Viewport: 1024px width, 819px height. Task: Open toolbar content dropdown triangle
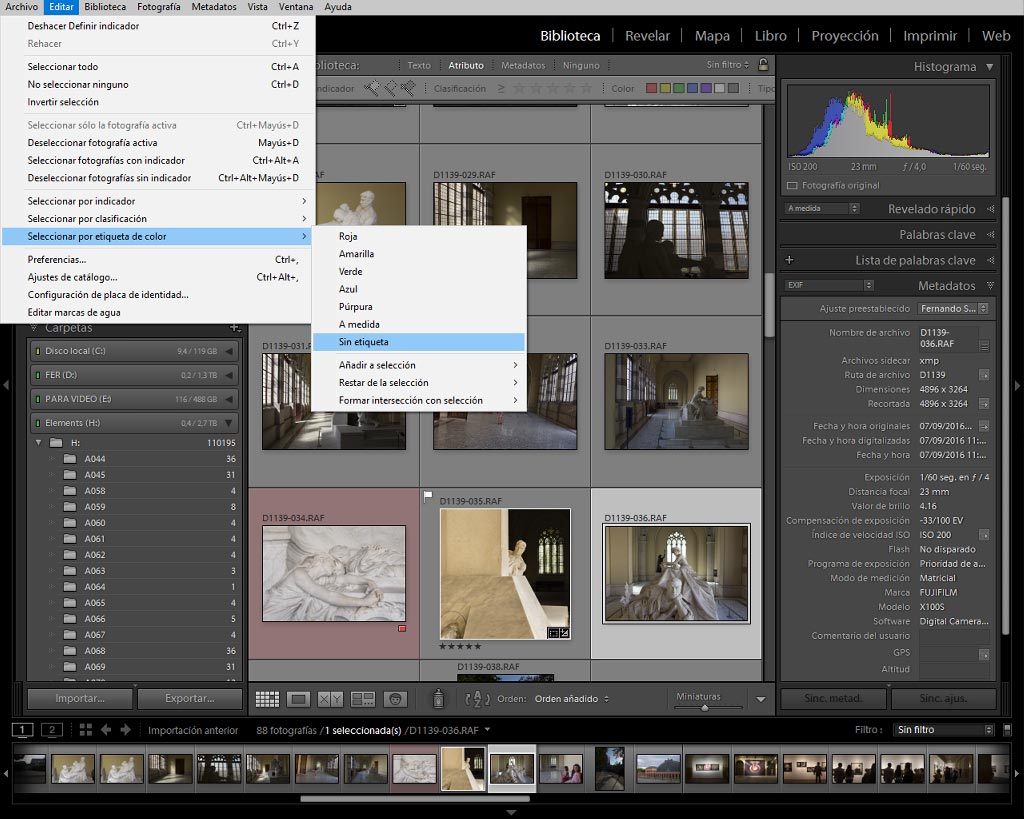pyautogui.click(x=760, y=699)
